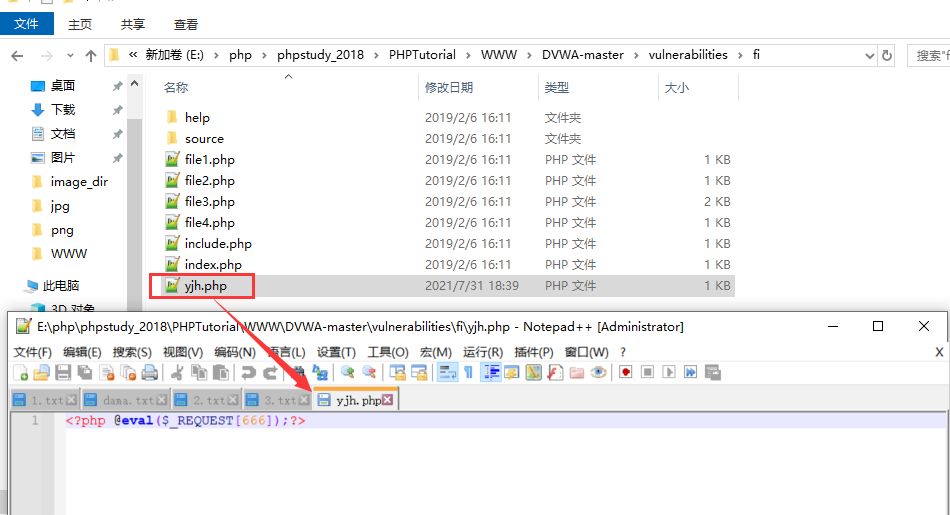The width and height of the screenshot is (950, 515).
Task: Toggle the Indent guide toolbar button
Action: click(490, 373)
